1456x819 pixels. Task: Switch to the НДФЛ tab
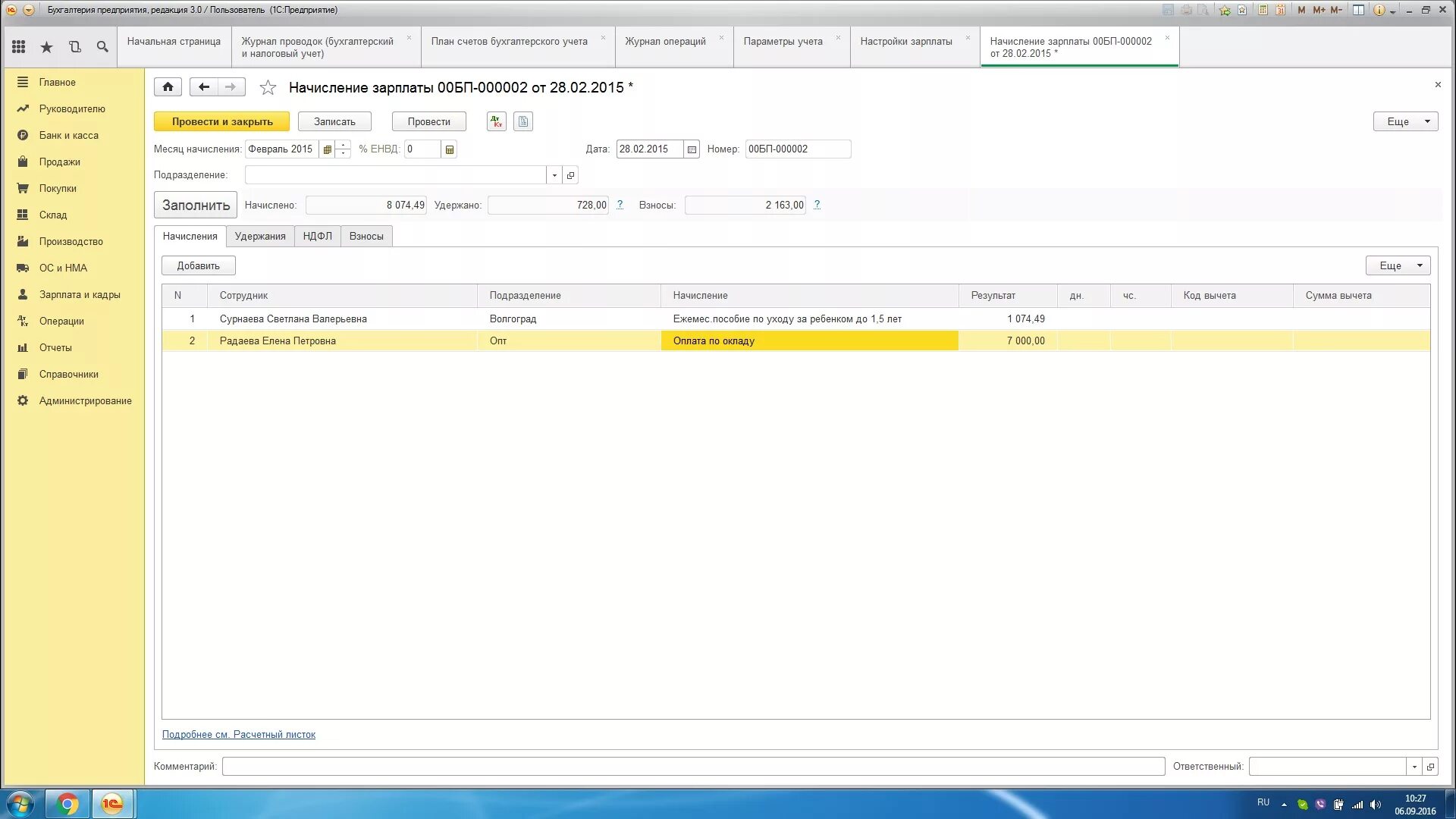click(x=317, y=237)
